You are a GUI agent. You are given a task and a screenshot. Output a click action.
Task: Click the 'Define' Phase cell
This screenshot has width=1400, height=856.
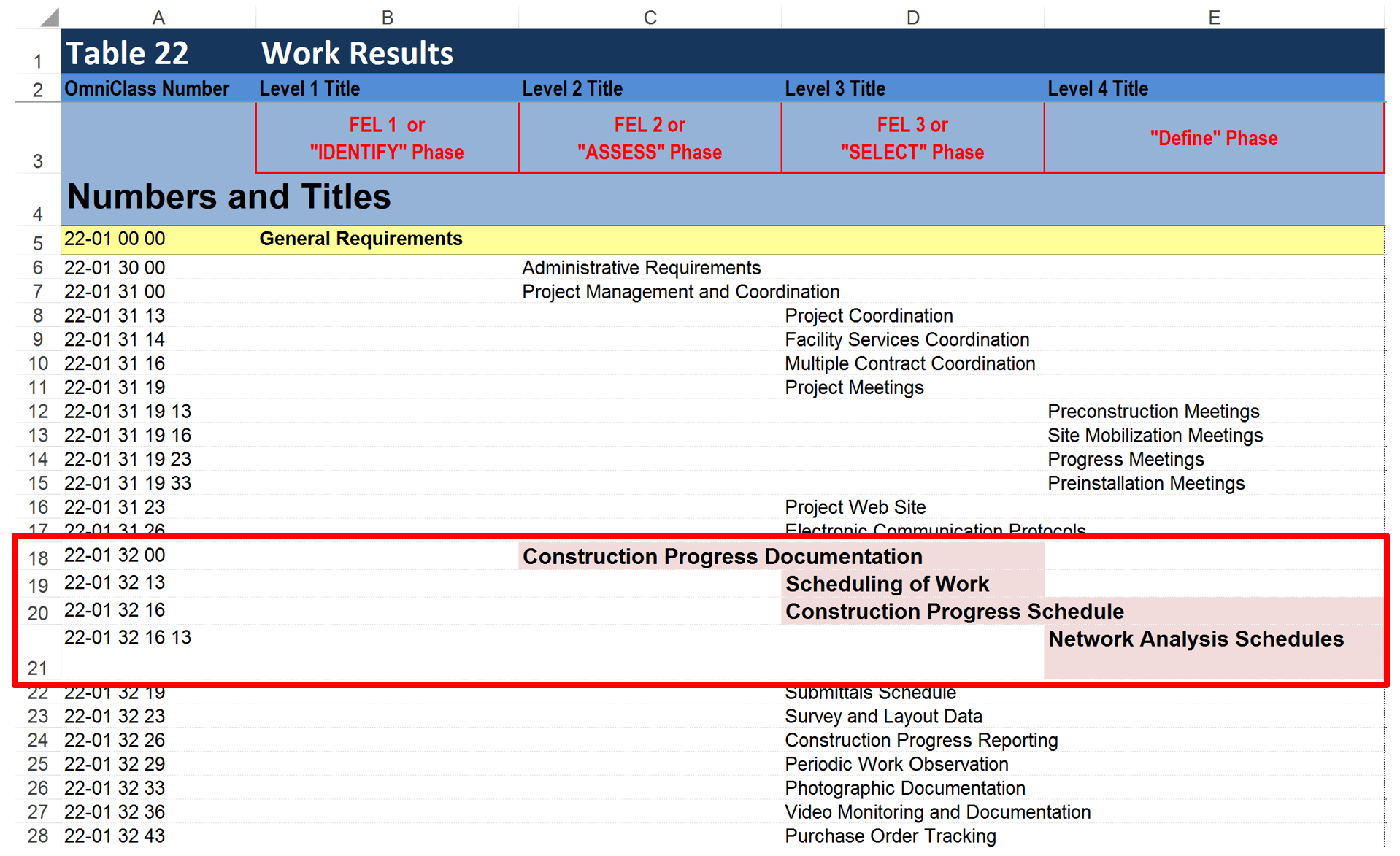(1215, 138)
